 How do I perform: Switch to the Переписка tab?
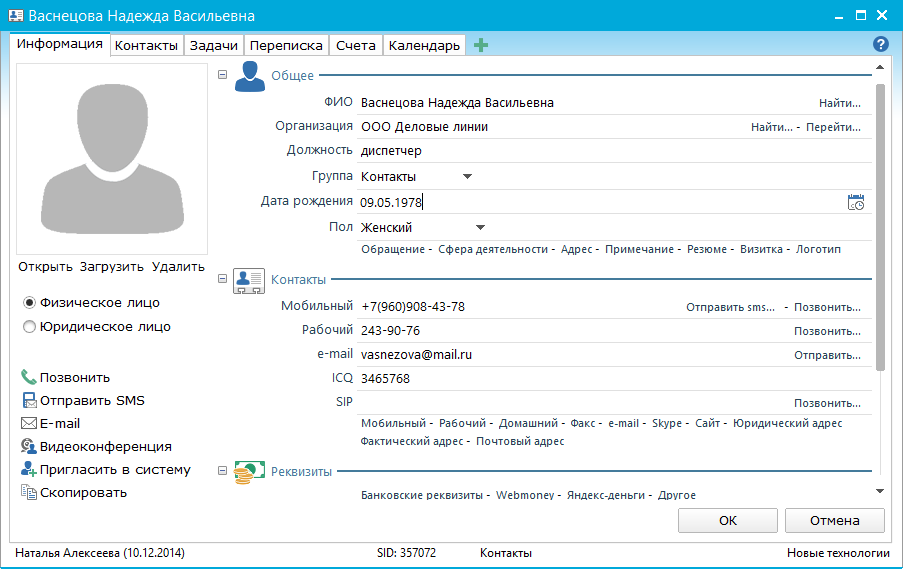click(286, 45)
